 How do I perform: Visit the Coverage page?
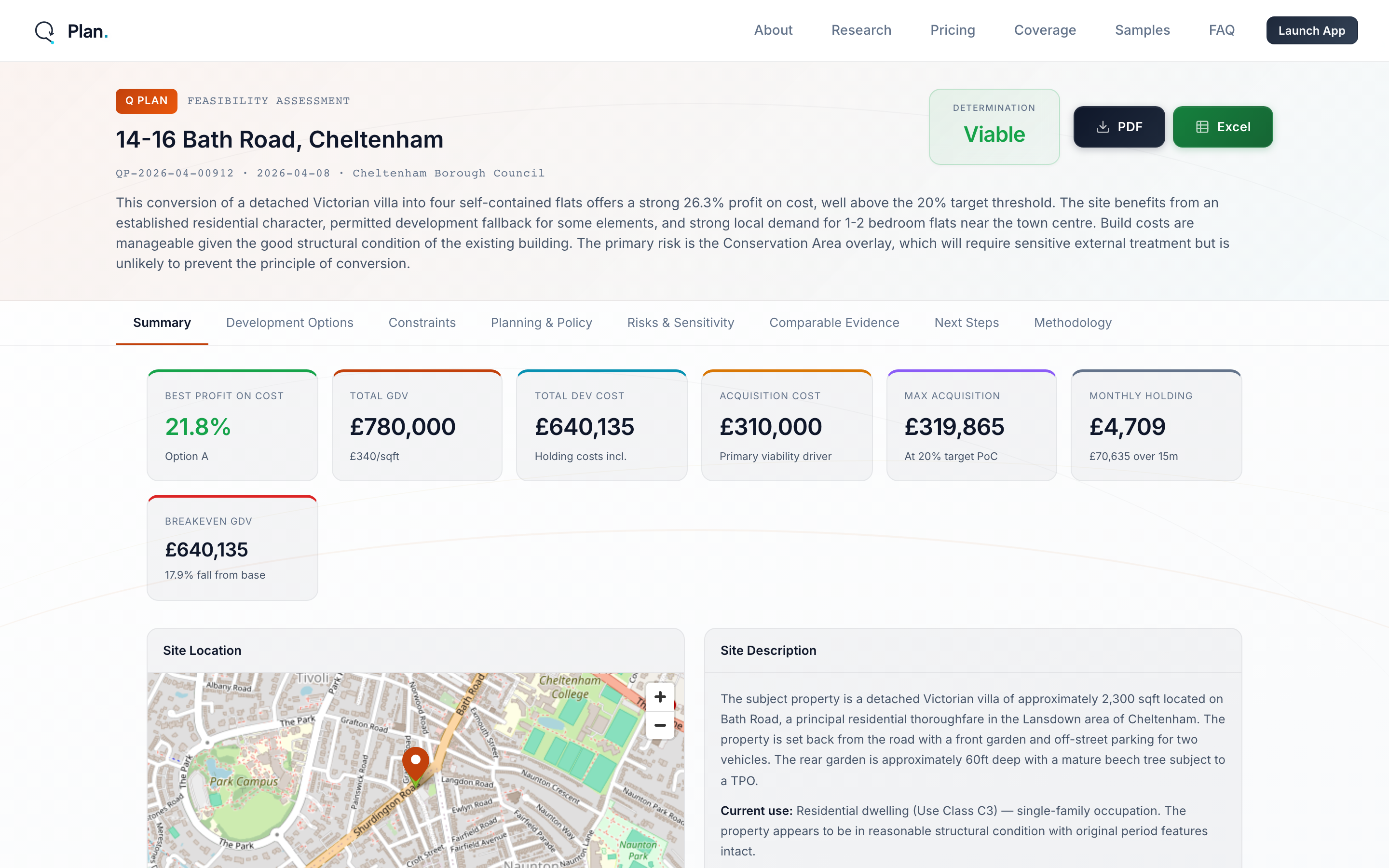[1045, 30]
